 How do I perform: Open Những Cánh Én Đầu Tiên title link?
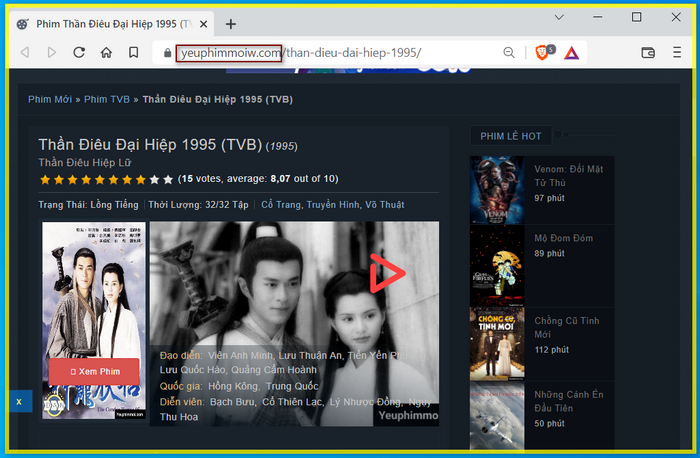pos(568,401)
